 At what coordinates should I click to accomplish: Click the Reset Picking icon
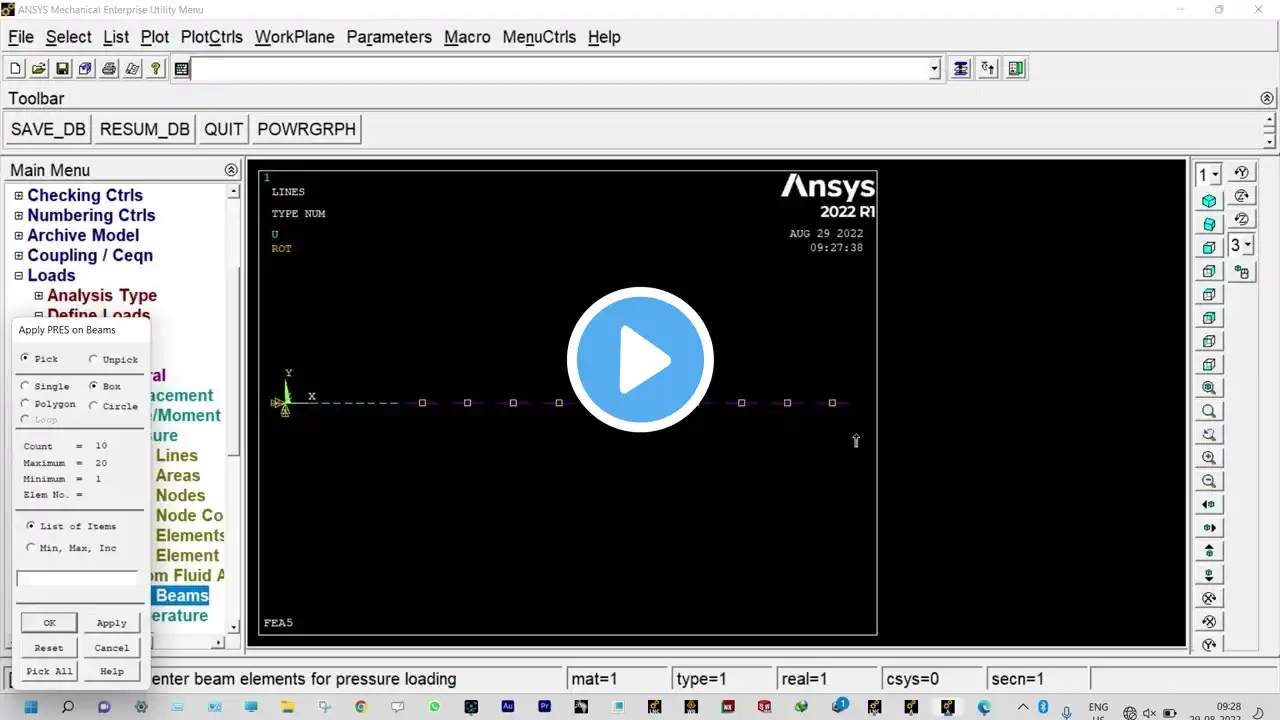click(x=988, y=69)
